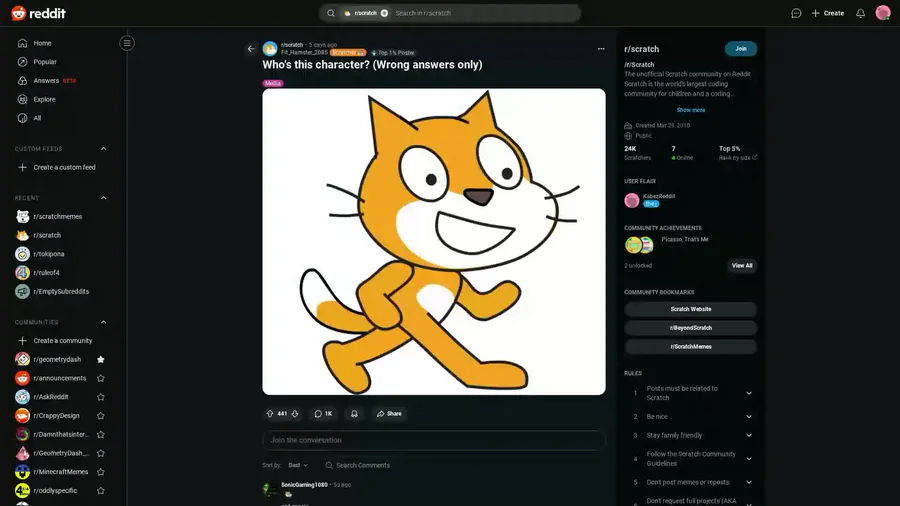
Task: Open post options three-dot menu
Action: pyautogui.click(x=601, y=49)
